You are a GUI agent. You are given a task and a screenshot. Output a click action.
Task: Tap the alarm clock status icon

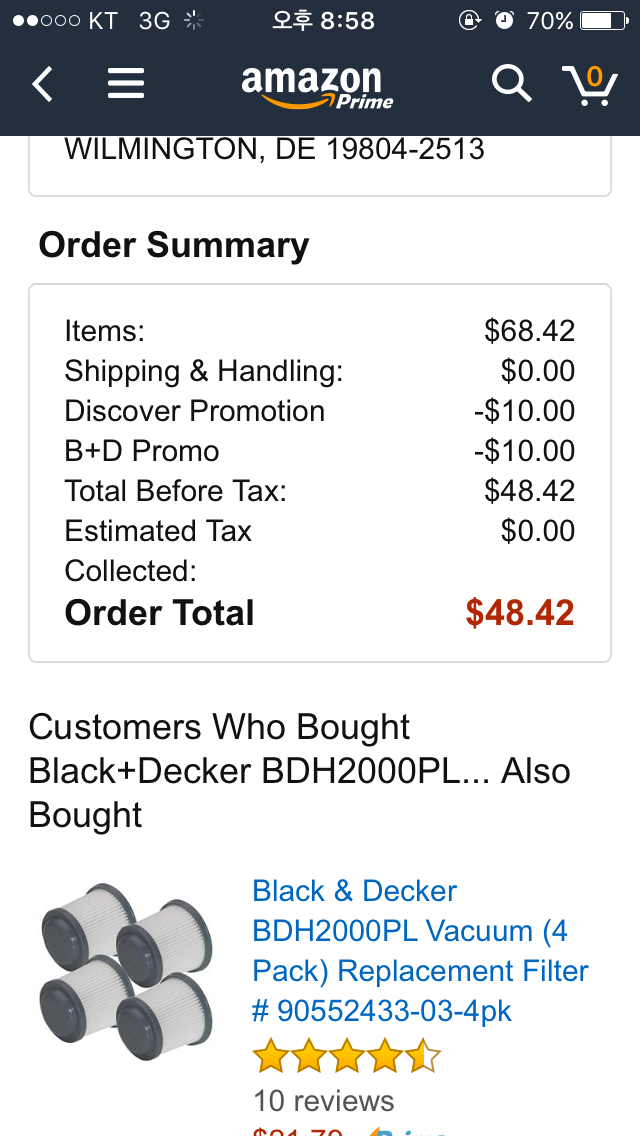[504, 21]
